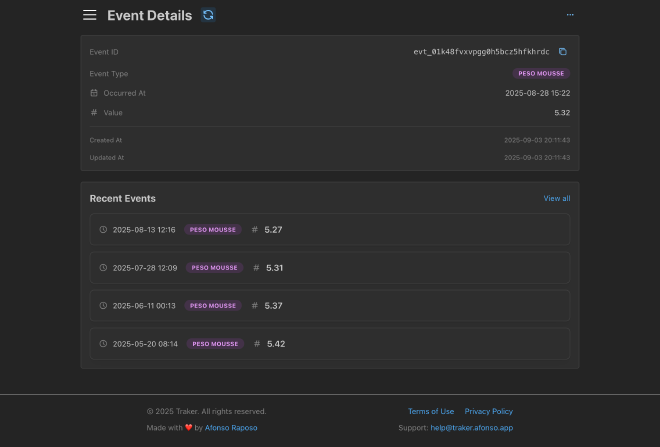Click the clock icon on the 2025-08-13 event
Screen dimensions: 660x447
coord(103,229)
